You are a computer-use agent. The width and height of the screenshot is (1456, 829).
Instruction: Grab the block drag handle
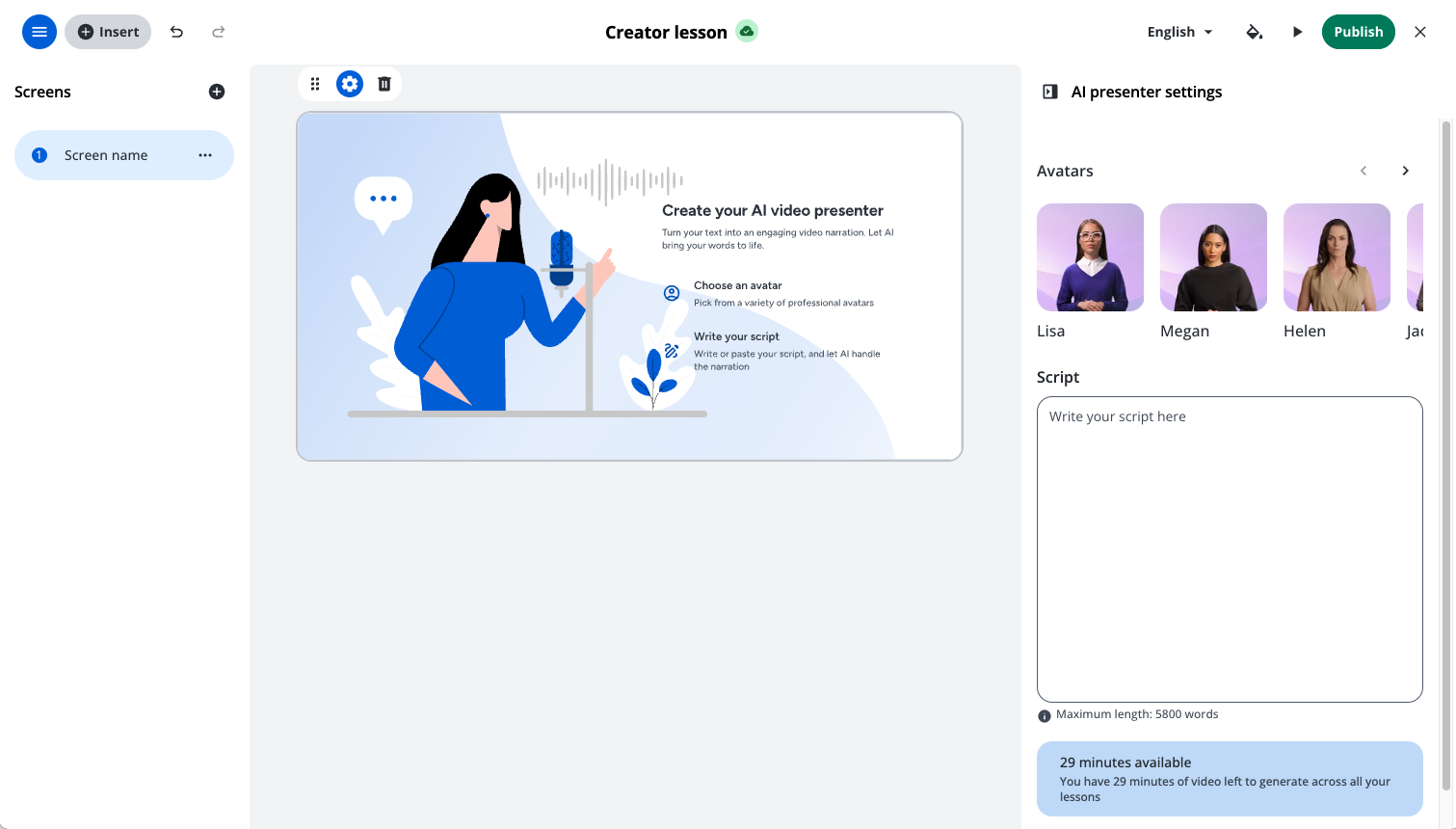315,84
